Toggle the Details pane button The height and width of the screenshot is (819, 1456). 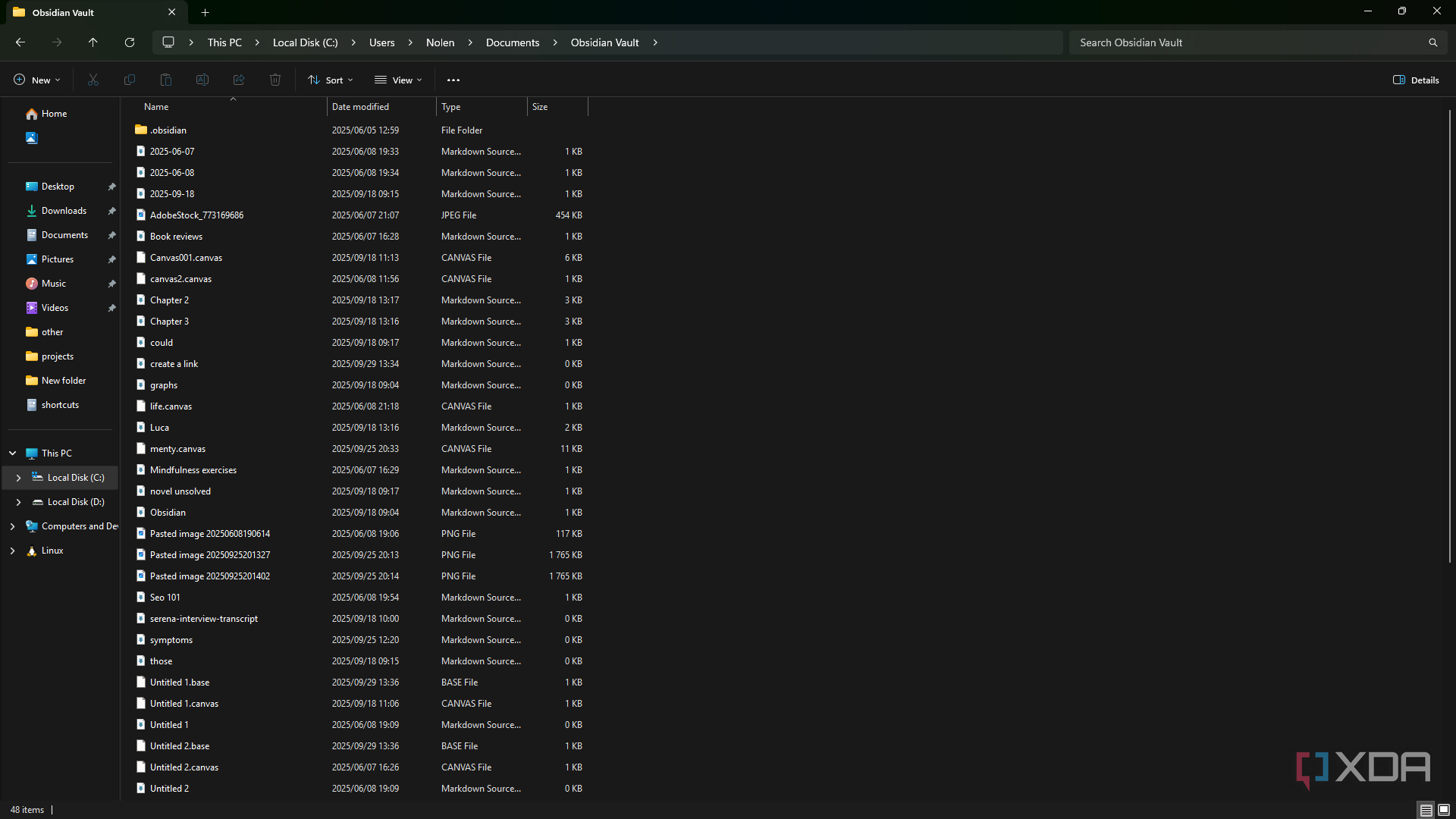[1416, 80]
